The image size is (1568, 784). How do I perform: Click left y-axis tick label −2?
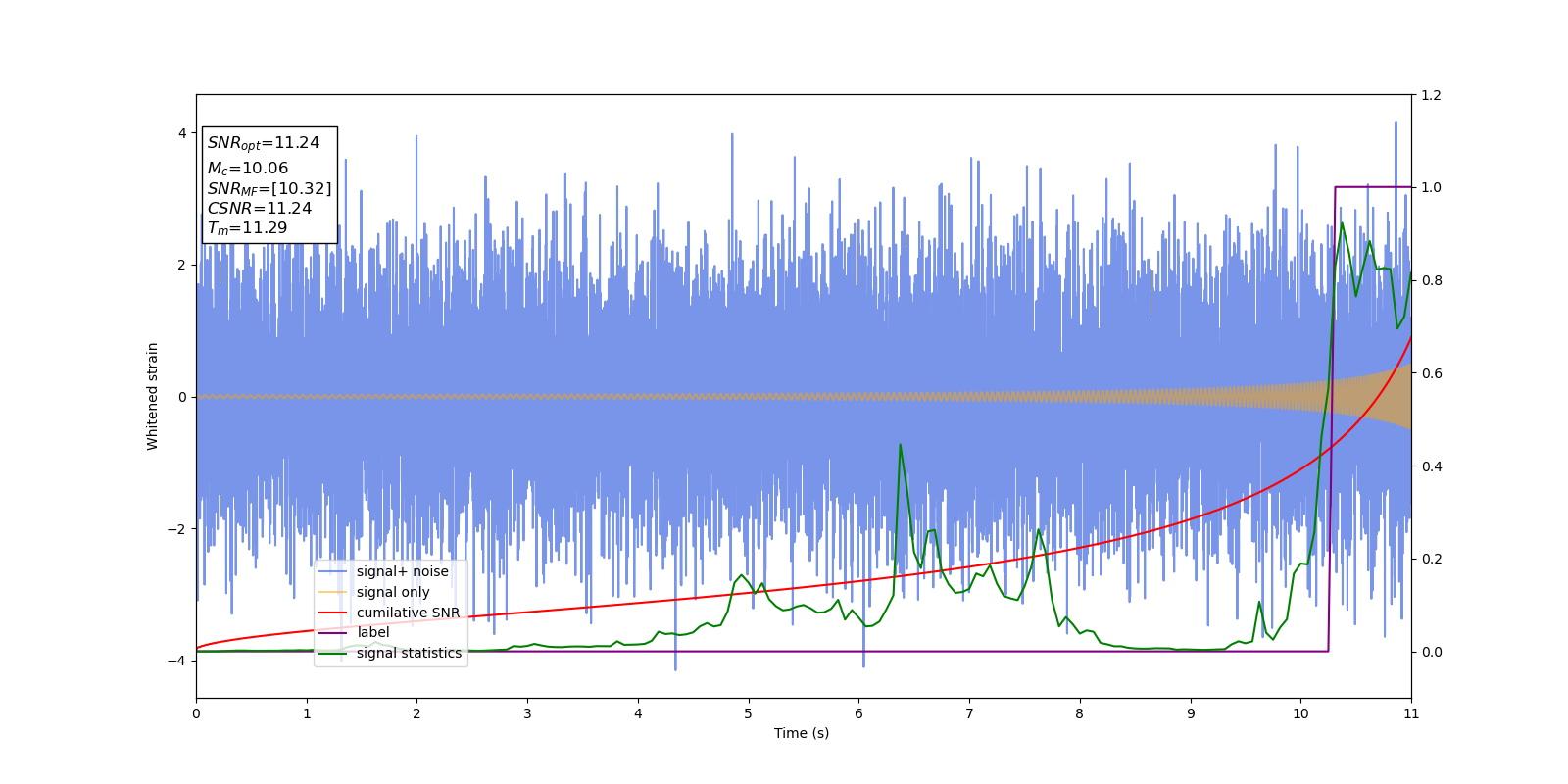177,529
